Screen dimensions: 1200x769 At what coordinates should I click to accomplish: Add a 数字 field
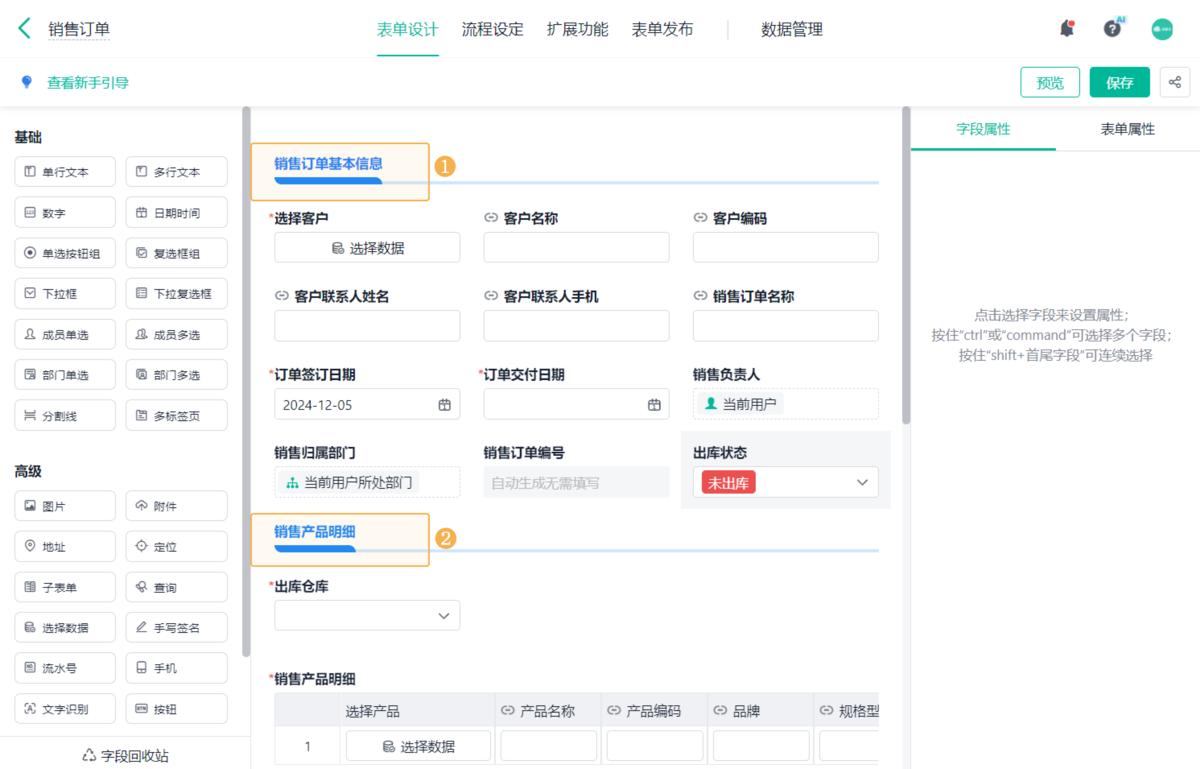click(x=65, y=213)
